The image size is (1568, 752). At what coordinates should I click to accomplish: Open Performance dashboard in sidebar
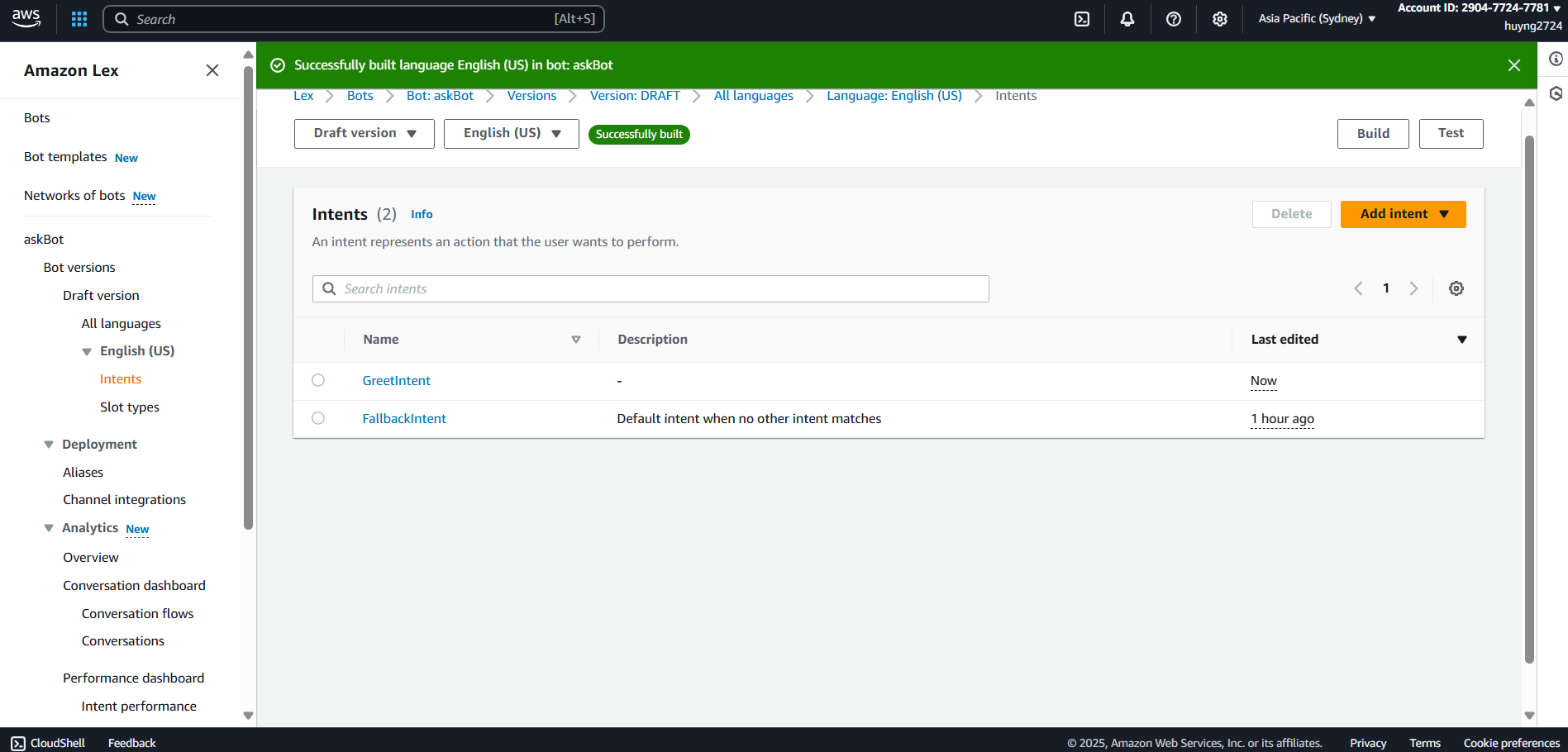click(133, 678)
